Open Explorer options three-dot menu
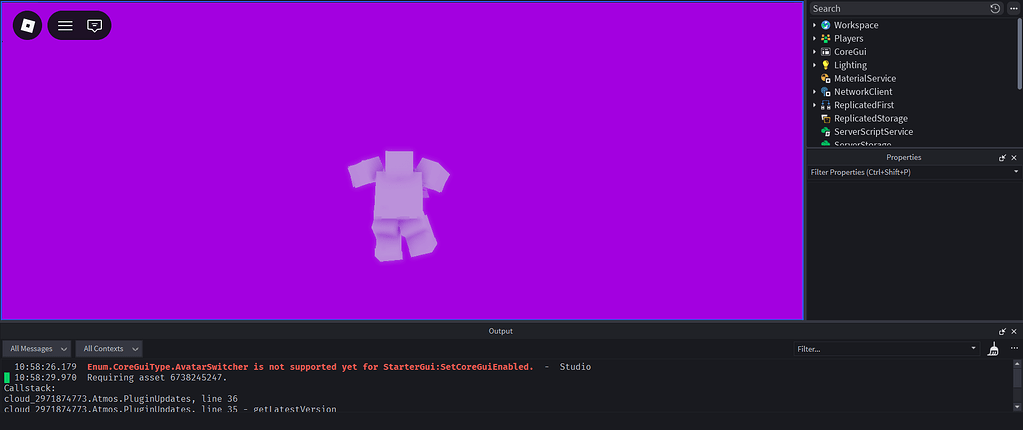This screenshot has width=1023, height=430. pyautogui.click(x=1013, y=8)
